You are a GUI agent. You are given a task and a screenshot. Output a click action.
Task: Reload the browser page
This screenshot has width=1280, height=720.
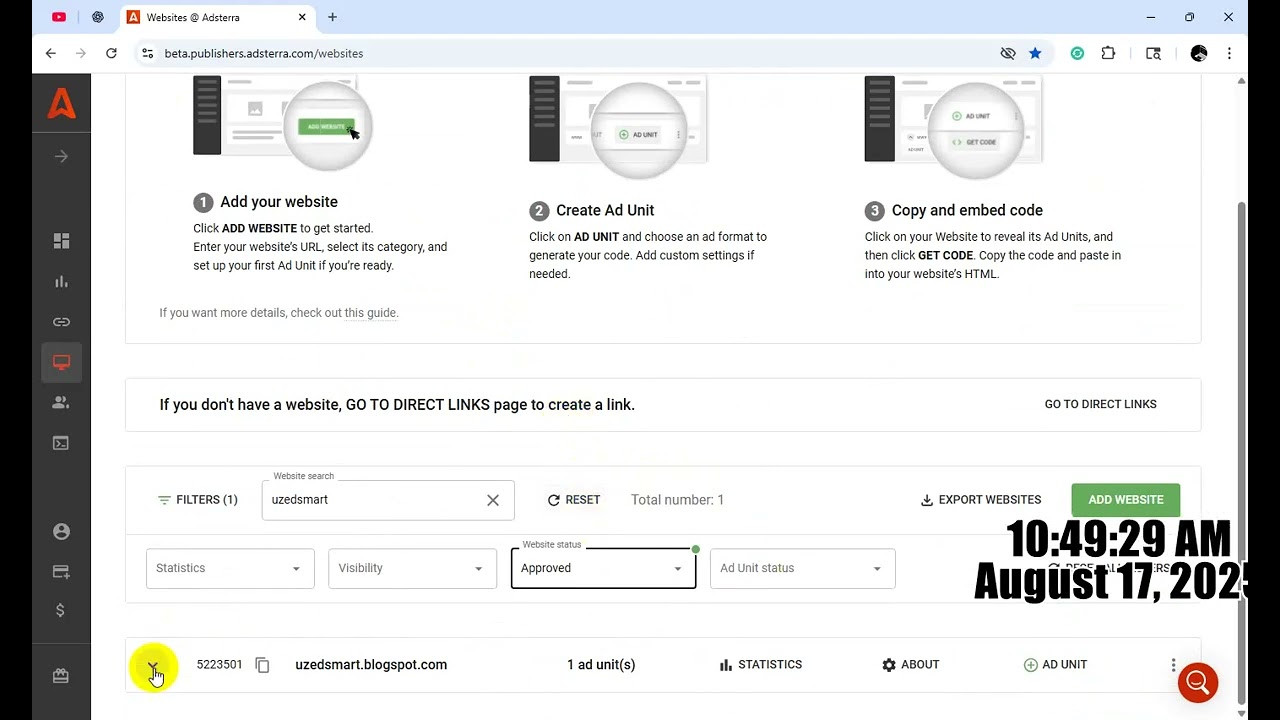point(111,53)
